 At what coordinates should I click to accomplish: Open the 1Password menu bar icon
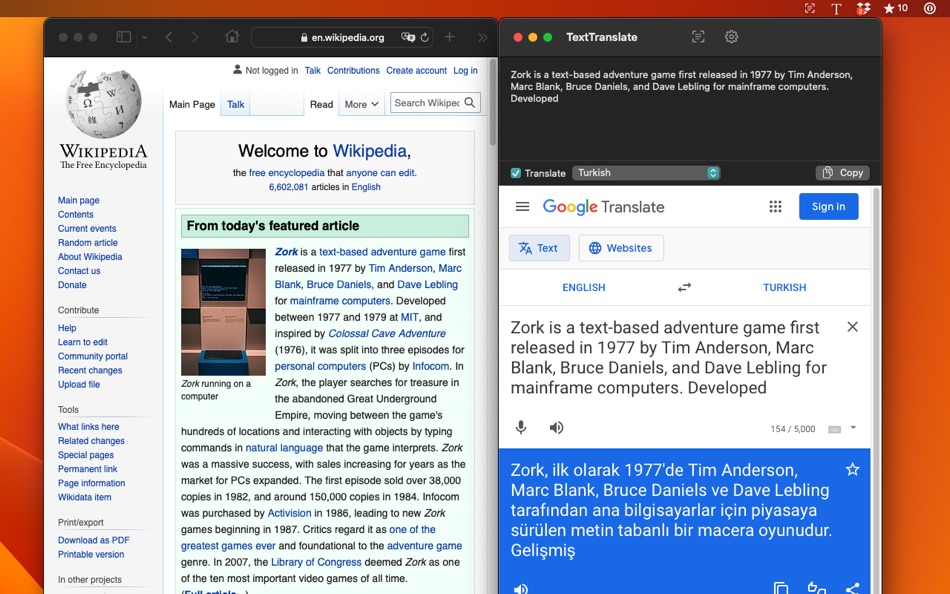click(x=929, y=8)
